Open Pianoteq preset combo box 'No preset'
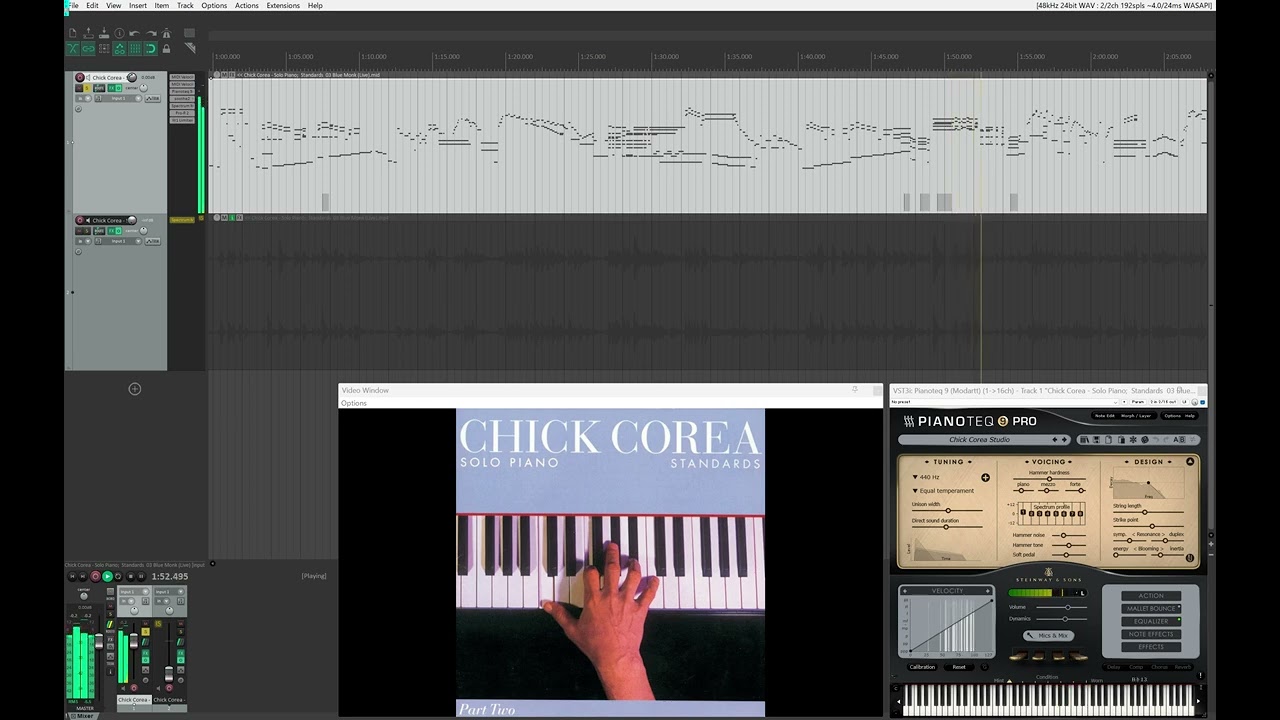 (1003, 402)
